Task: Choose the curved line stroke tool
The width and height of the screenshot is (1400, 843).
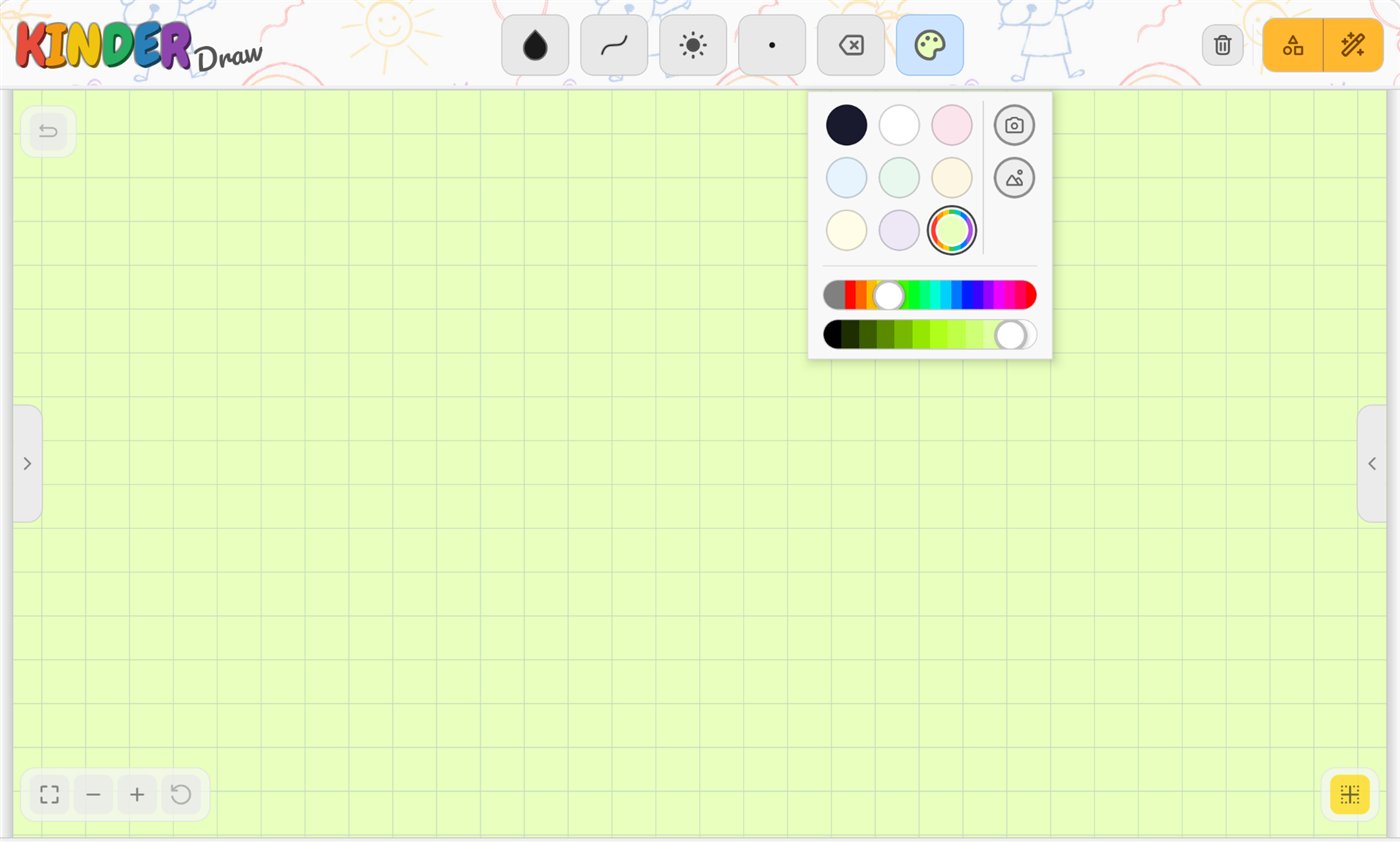Action: click(614, 45)
